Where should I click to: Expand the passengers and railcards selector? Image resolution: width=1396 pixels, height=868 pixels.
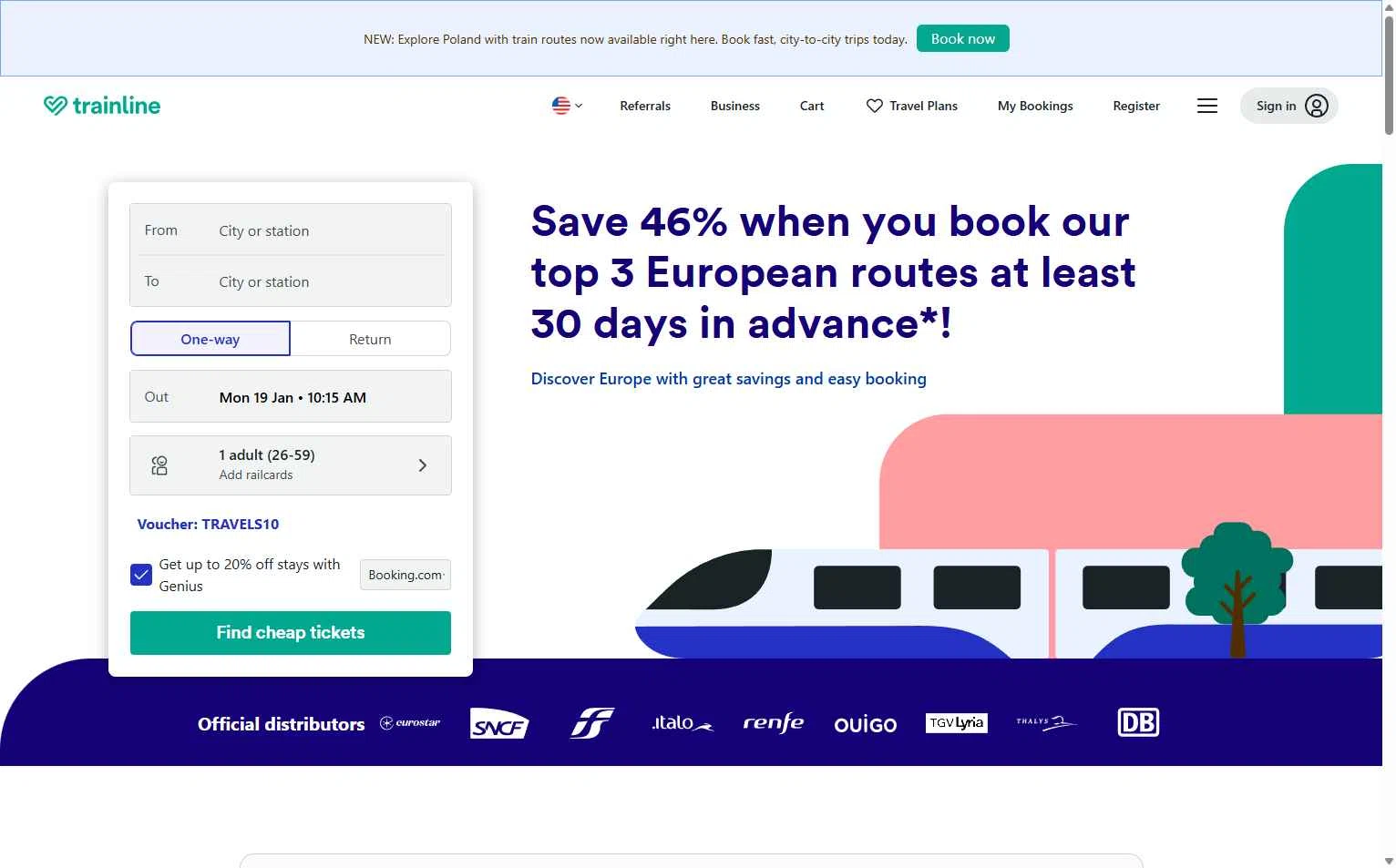coord(291,465)
